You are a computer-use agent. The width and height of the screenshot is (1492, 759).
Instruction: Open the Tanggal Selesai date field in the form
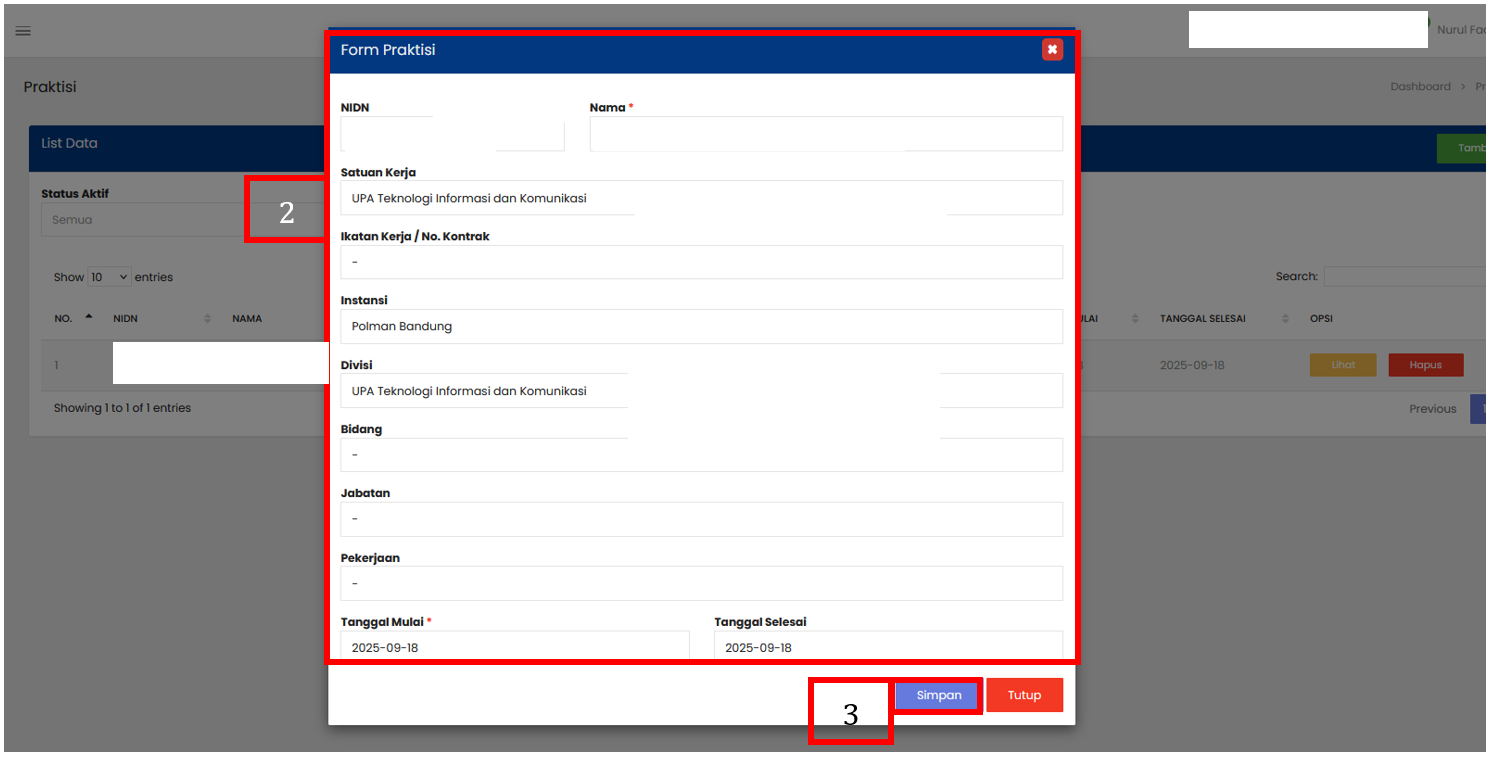coord(887,646)
